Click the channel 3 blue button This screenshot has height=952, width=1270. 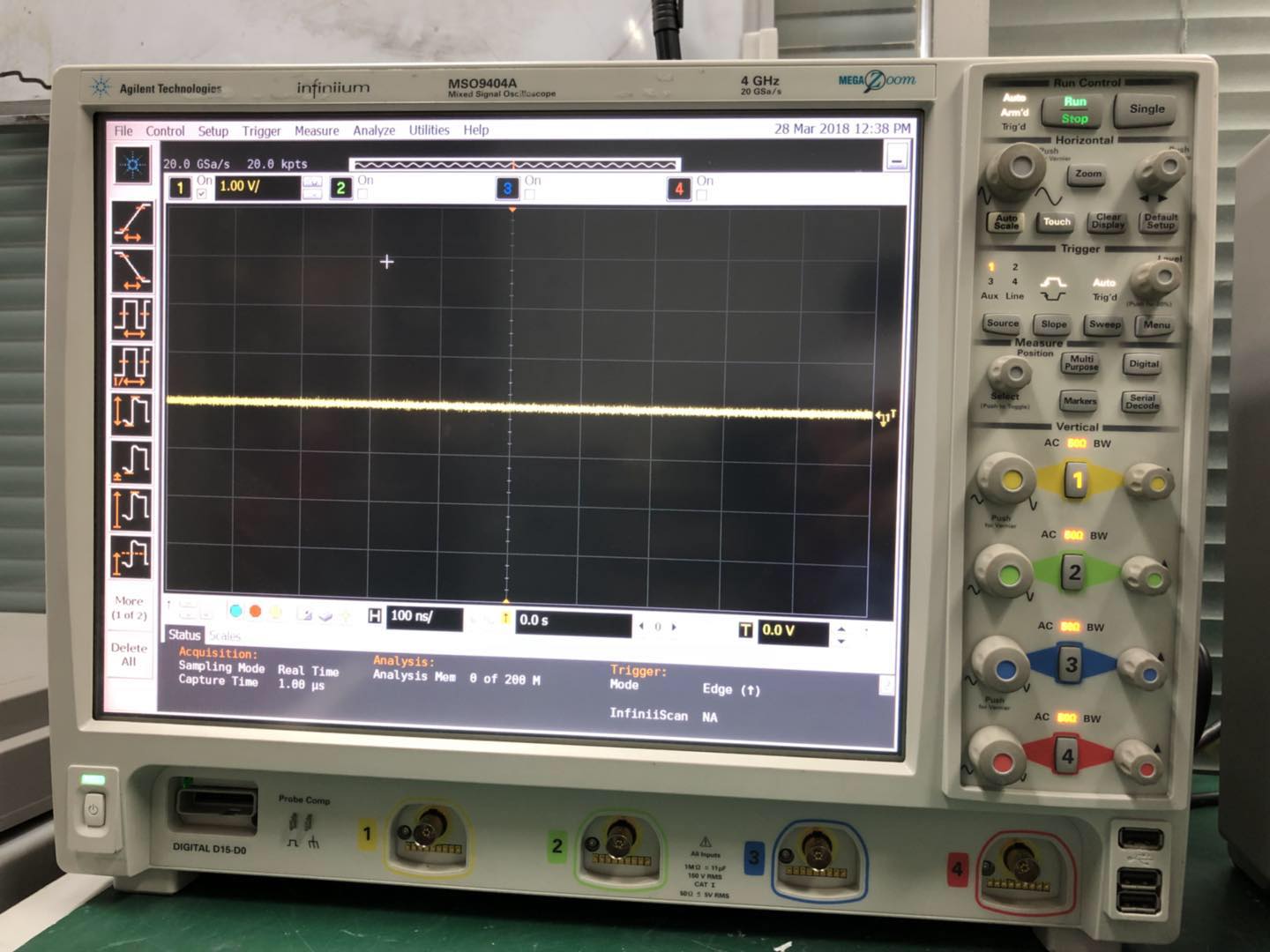pos(507,189)
